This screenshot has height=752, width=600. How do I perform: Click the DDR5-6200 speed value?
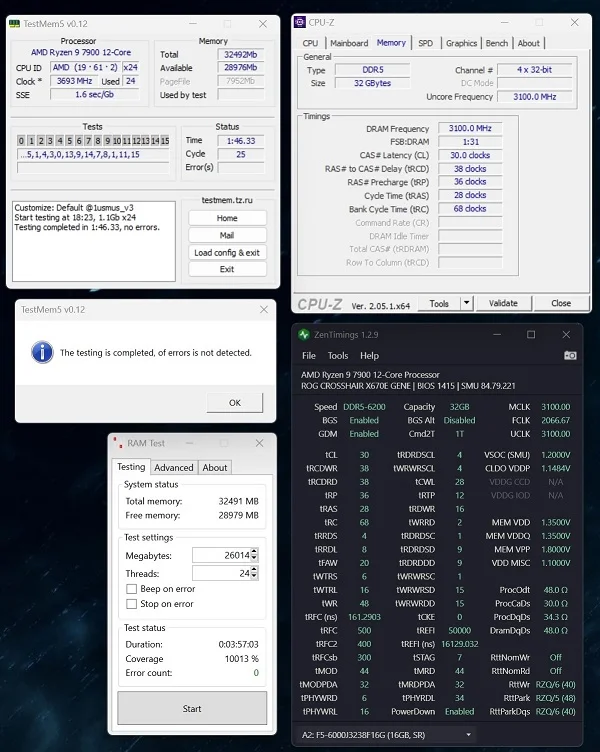click(x=364, y=407)
